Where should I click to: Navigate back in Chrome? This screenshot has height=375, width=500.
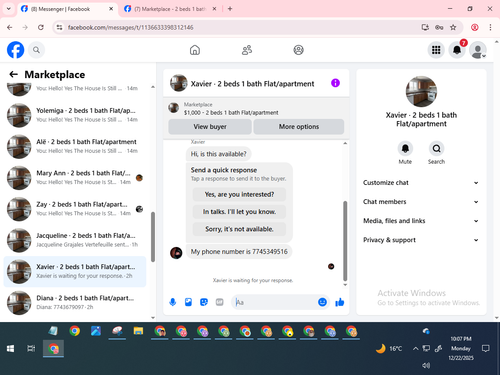click(10, 27)
